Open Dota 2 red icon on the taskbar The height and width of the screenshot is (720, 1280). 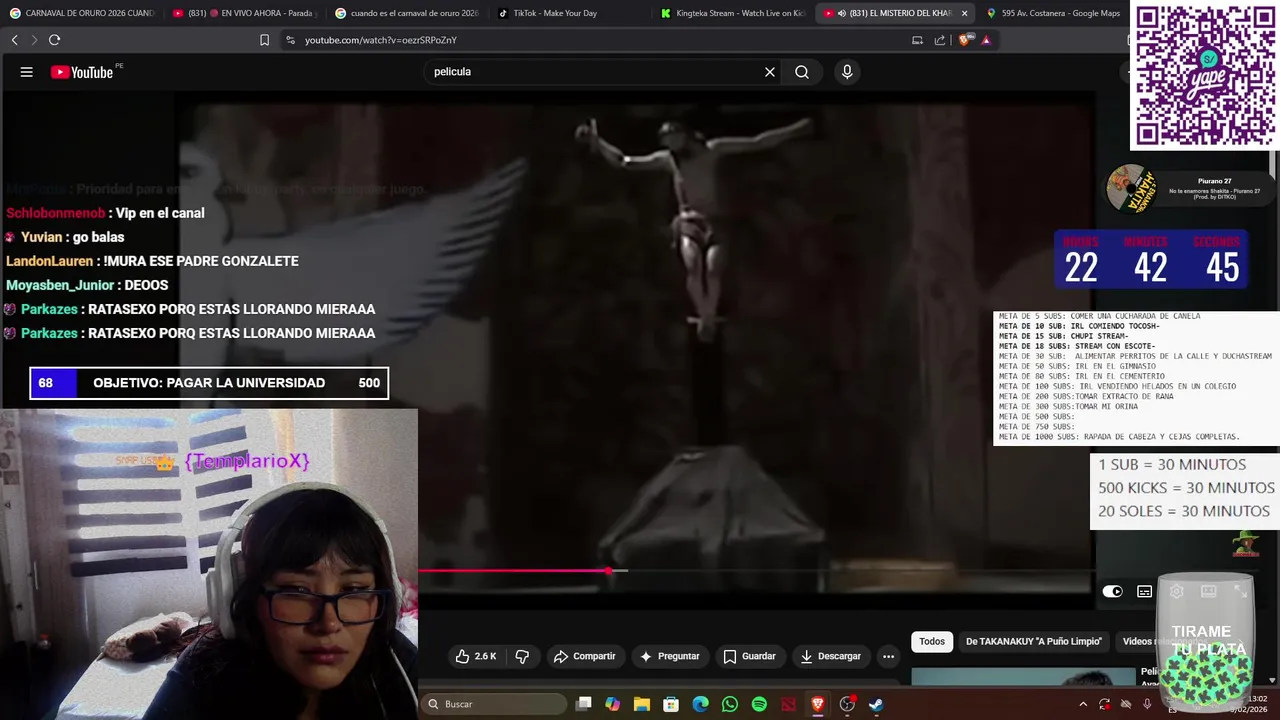pos(788,704)
